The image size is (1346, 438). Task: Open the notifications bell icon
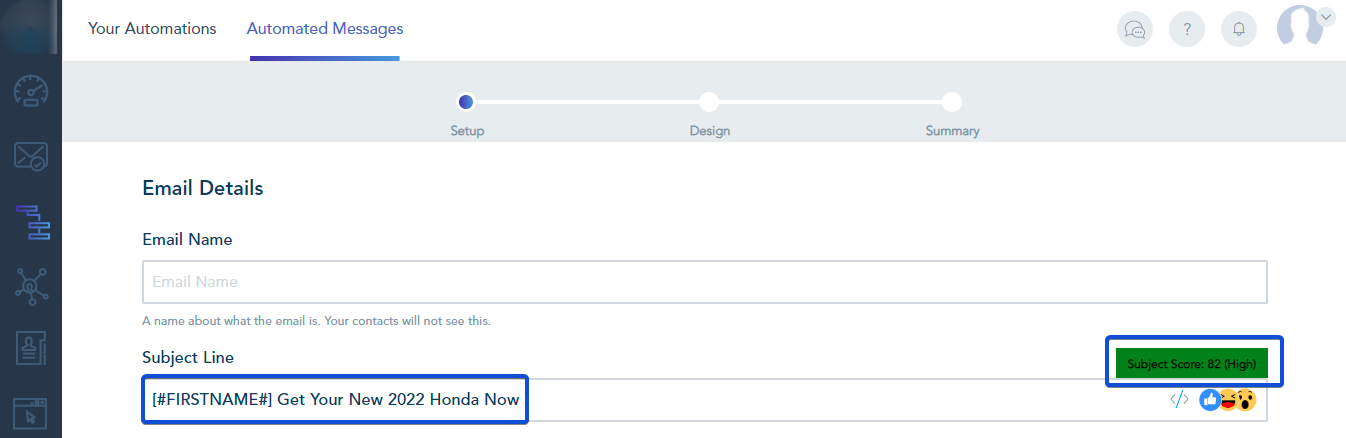1239,29
